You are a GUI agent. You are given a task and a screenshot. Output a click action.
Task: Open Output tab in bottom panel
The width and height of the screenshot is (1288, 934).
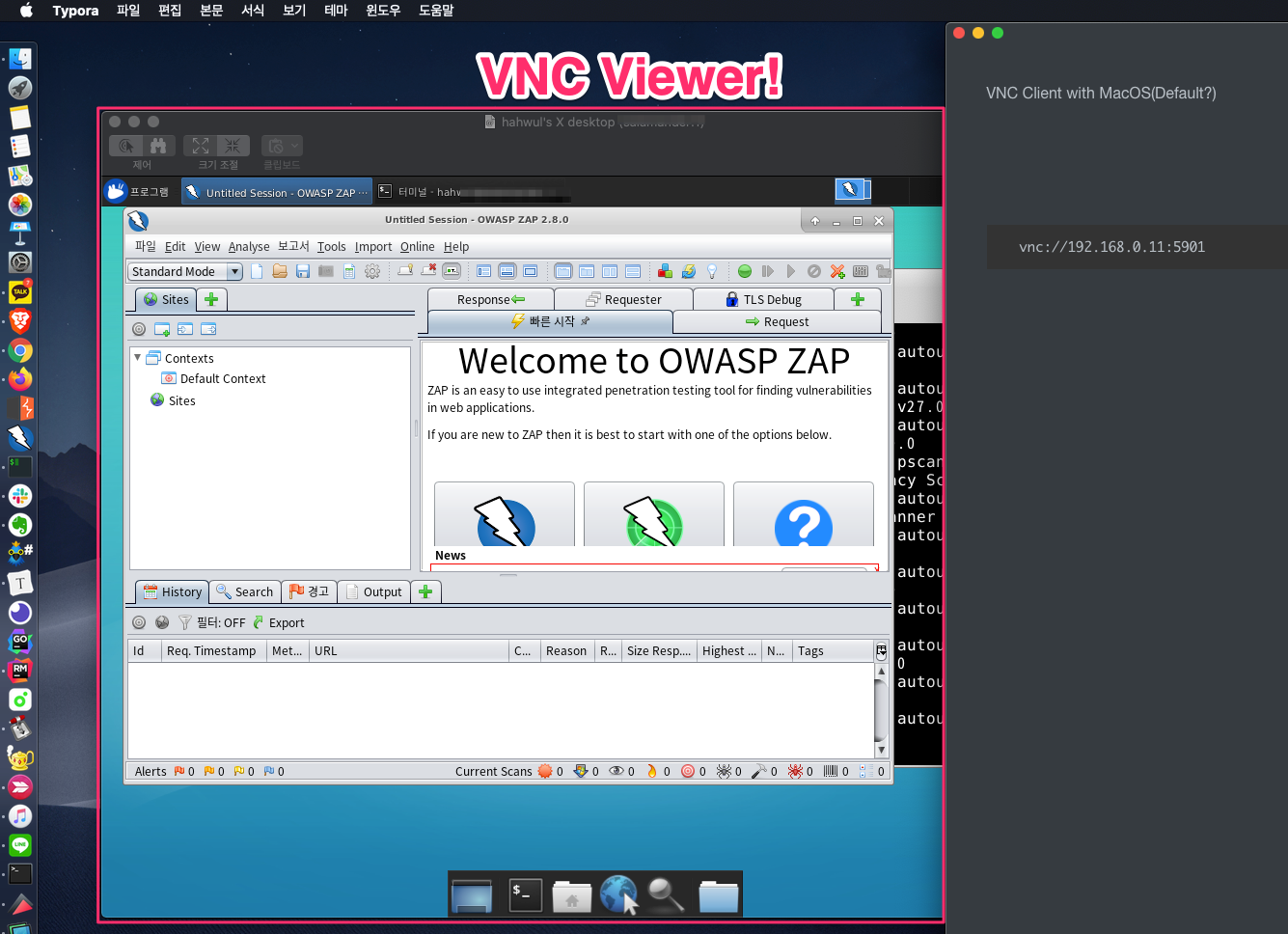[x=374, y=591]
